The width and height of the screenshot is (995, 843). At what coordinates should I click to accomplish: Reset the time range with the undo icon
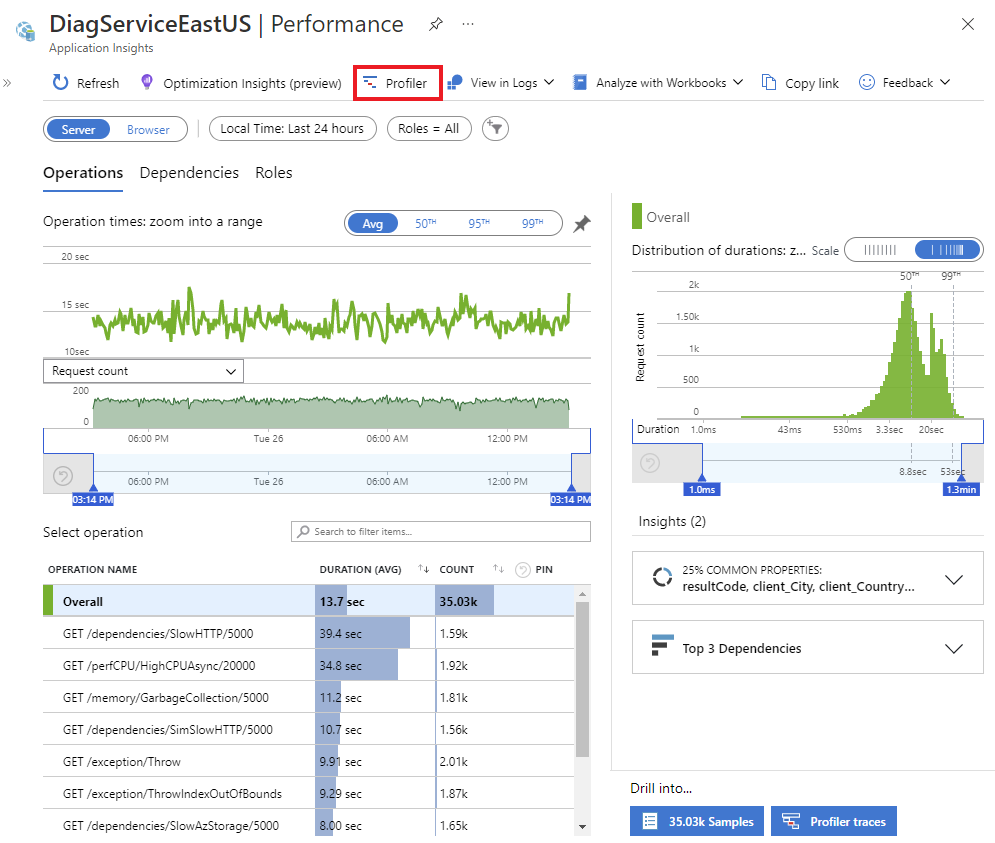tap(63, 475)
